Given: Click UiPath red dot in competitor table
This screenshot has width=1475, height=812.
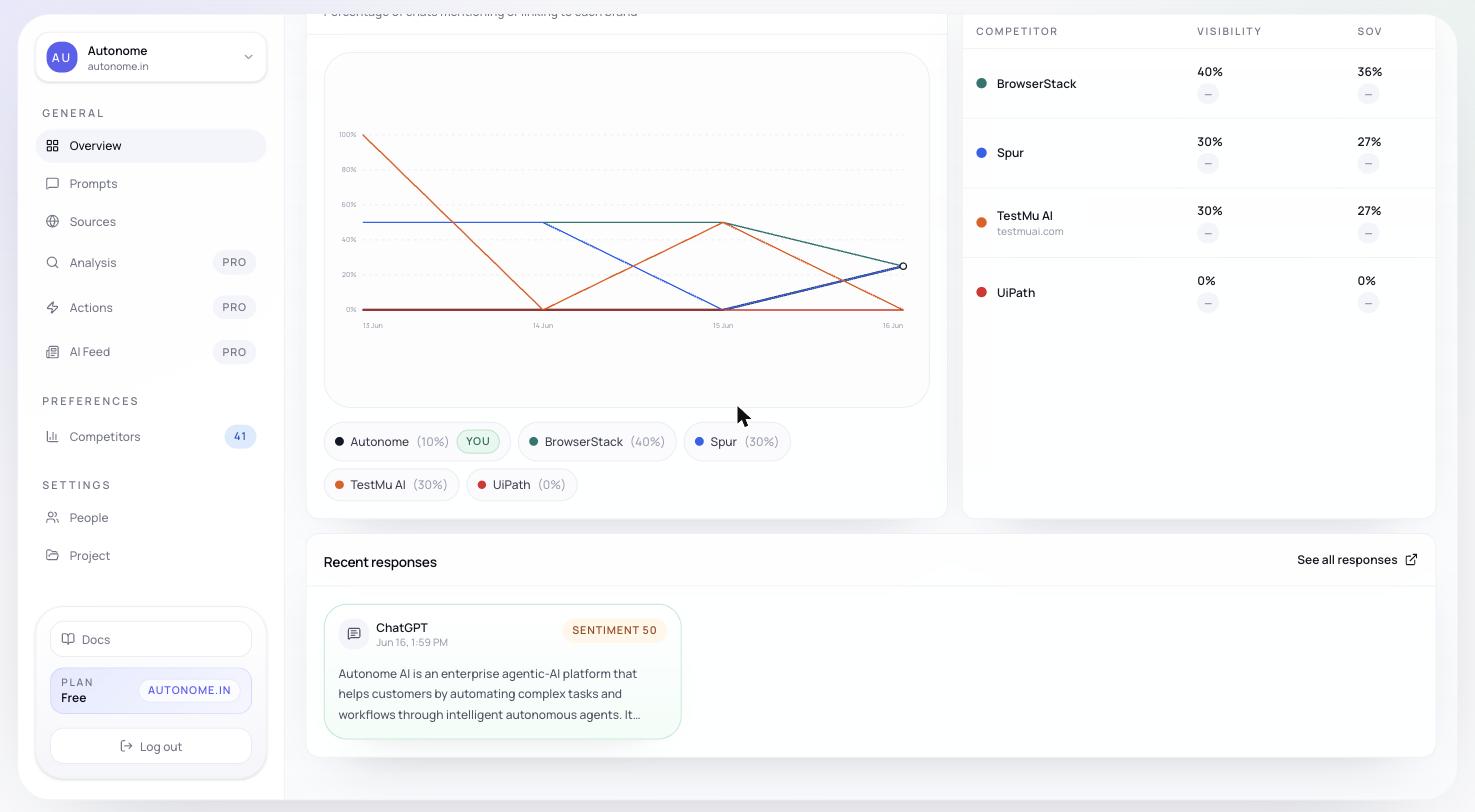Looking at the screenshot, I should click(981, 292).
